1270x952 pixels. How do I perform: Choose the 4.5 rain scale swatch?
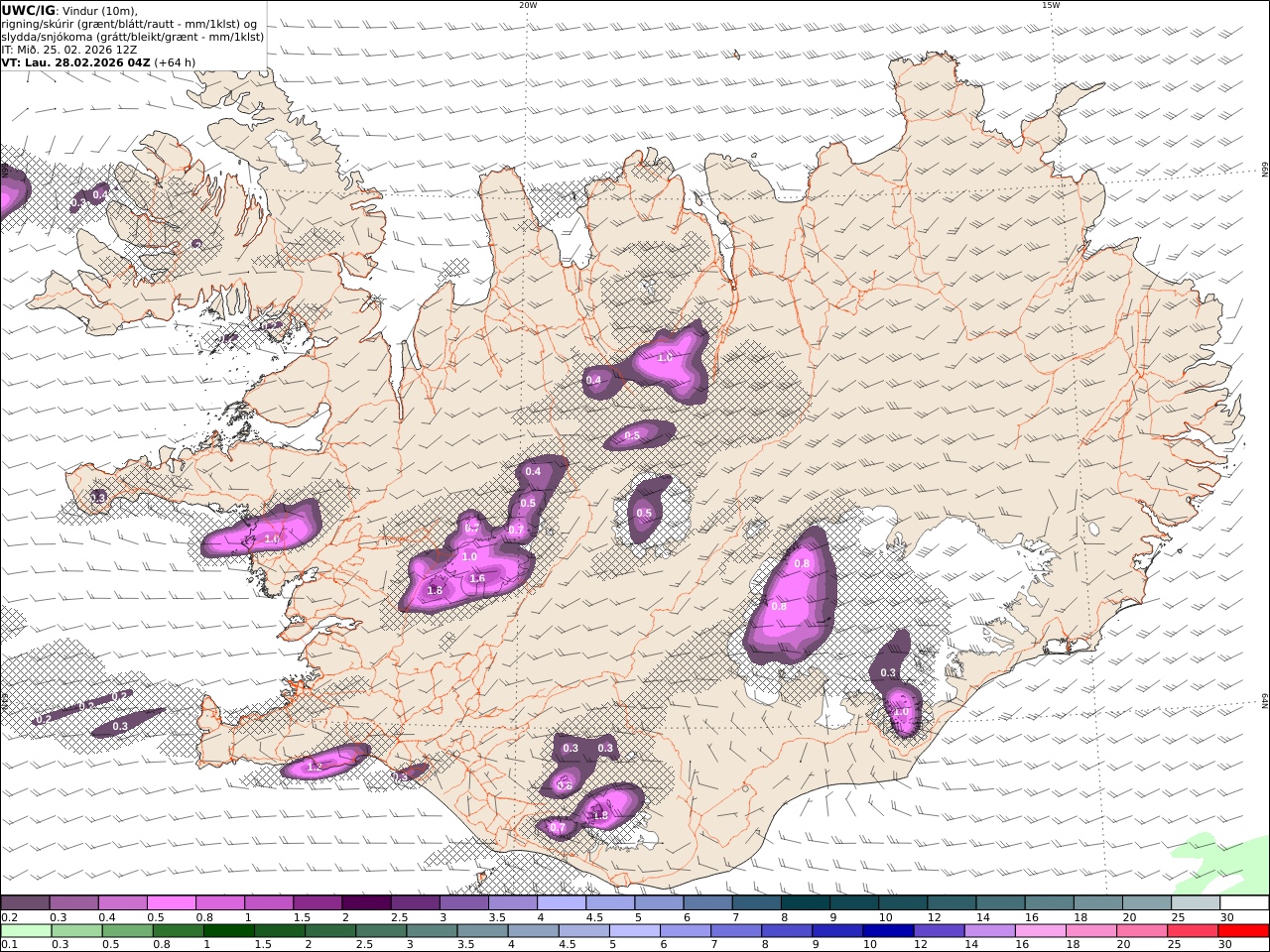[583, 931]
